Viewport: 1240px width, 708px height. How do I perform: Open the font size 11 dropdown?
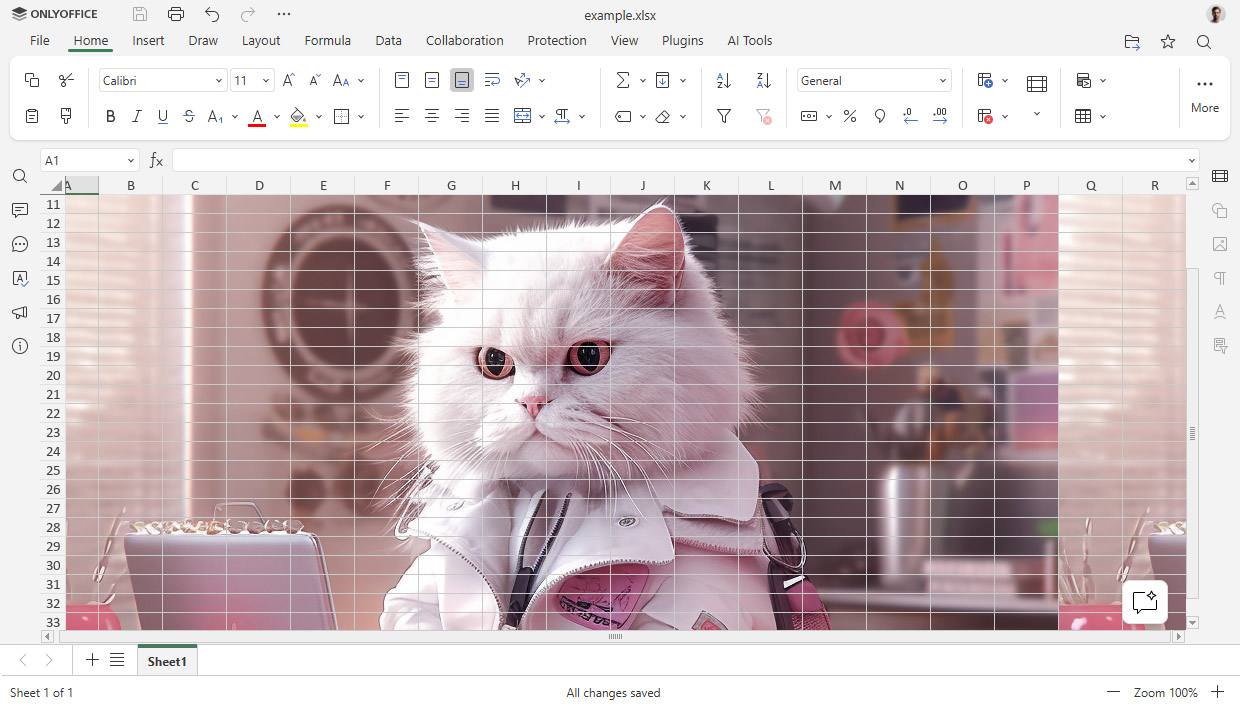point(266,81)
